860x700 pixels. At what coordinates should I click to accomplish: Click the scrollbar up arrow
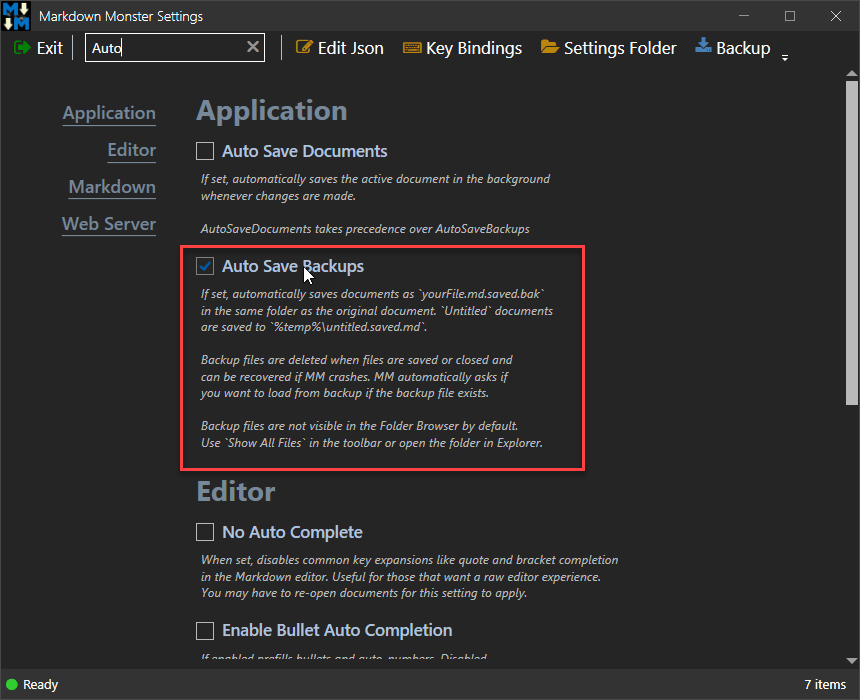[x=852, y=74]
